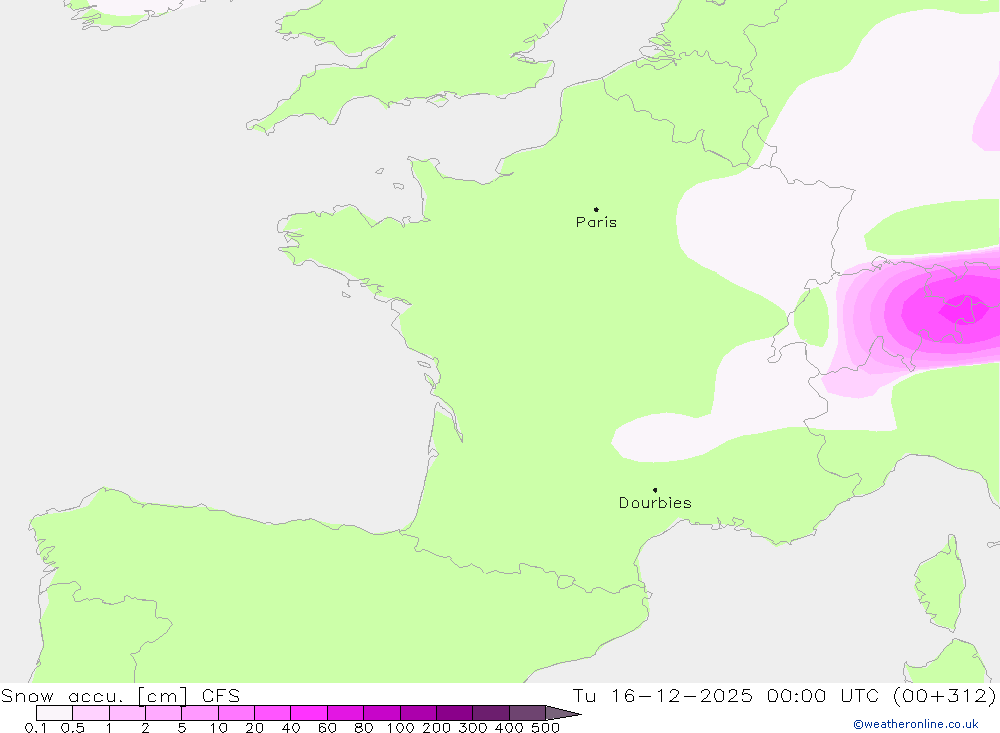Click the 0.1 to 0.5 cm legend swatch
Viewport: 1000px width, 733px height.
coord(54,713)
